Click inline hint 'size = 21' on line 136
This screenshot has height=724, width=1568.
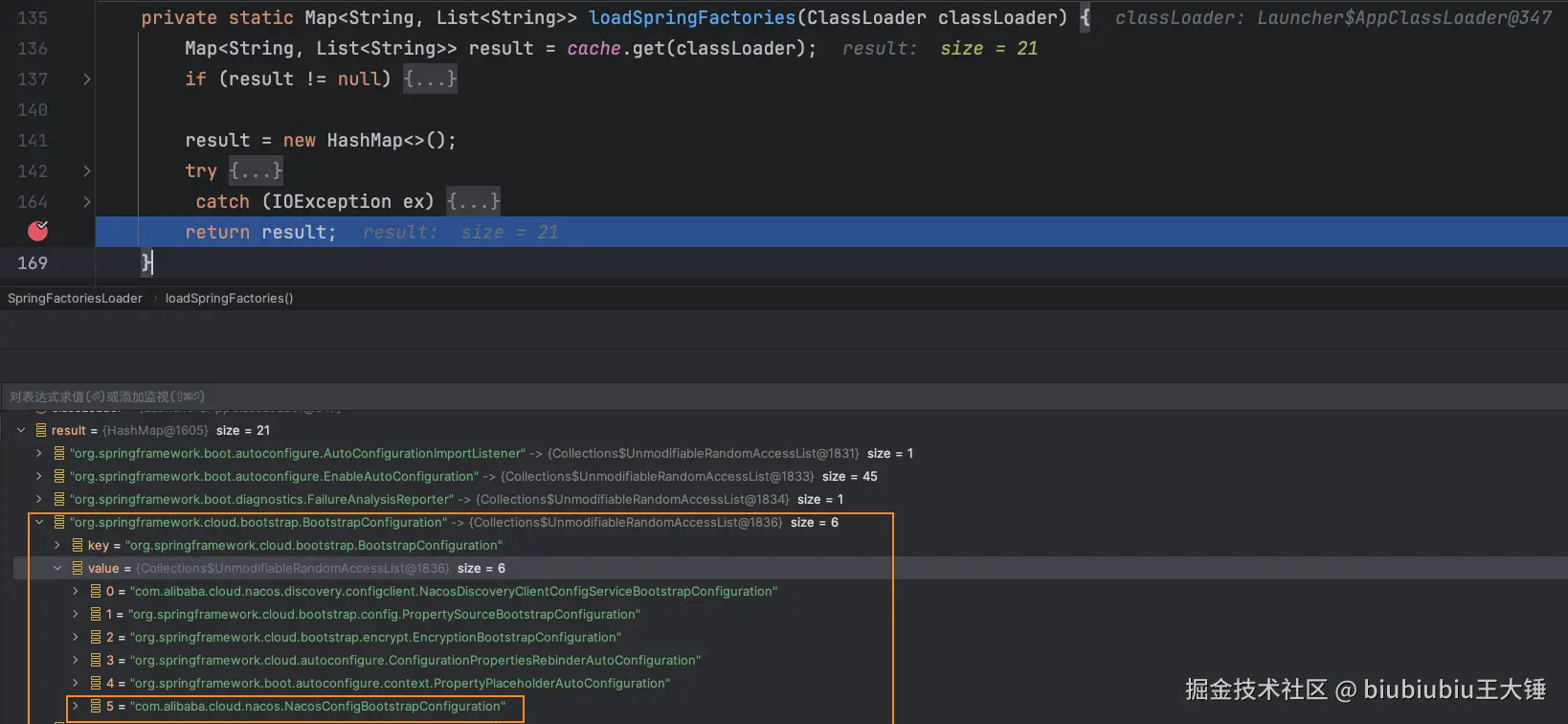pos(989,48)
